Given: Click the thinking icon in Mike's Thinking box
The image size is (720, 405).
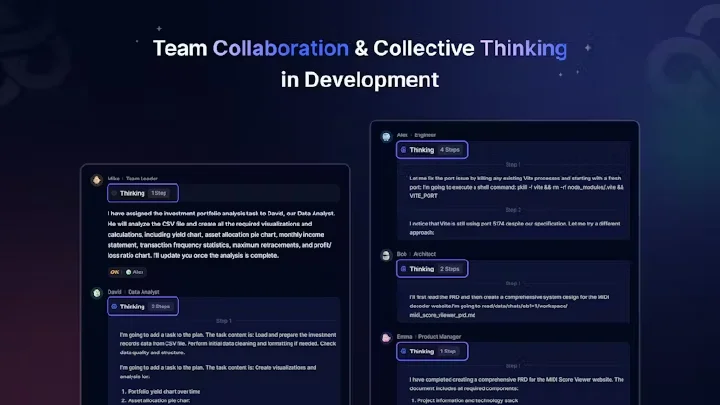Looking at the screenshot, I should coord(114,193).
